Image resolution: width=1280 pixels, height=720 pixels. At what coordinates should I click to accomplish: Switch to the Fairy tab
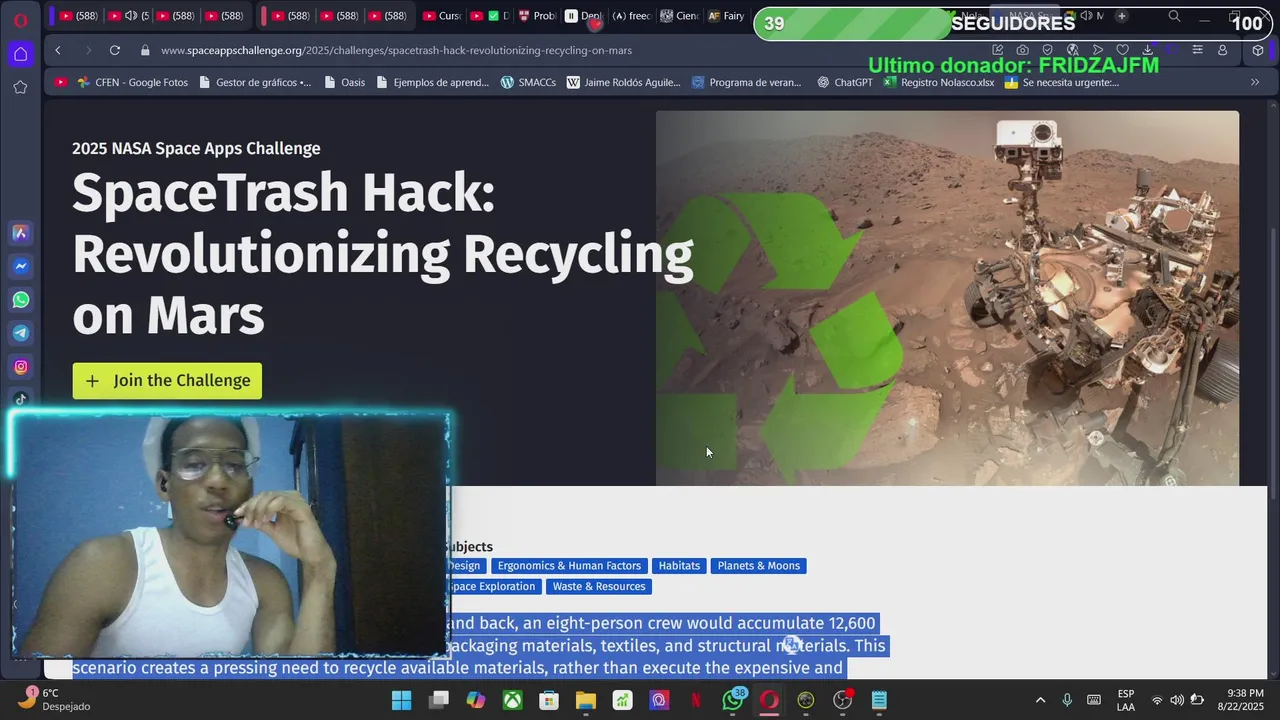pos(726,16)
